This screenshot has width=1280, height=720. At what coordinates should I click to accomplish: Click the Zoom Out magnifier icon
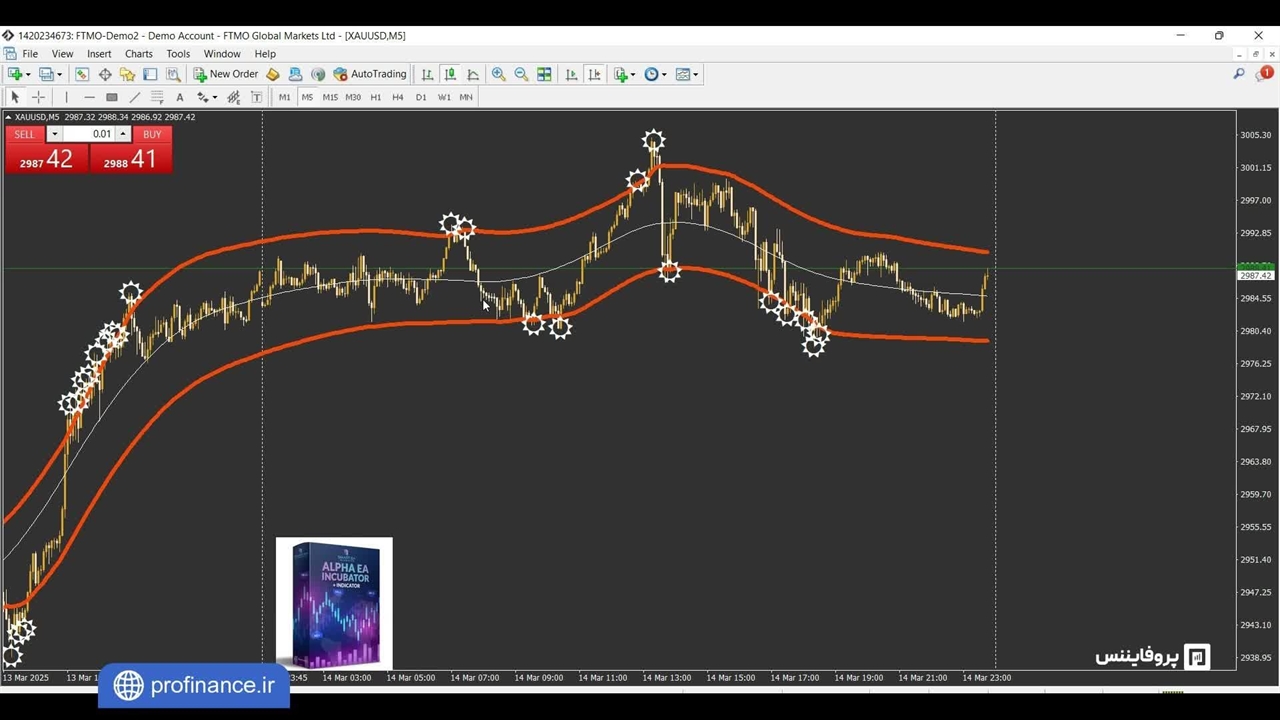(x=521, y=74)
